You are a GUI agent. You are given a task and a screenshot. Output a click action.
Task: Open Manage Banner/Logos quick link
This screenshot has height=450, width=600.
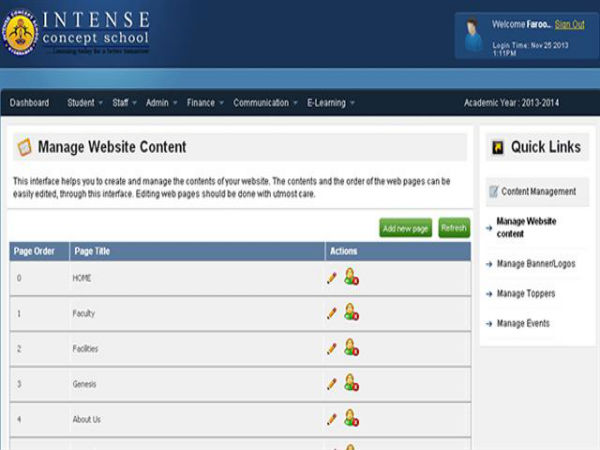pyautogui.click(x=536, y=264)
